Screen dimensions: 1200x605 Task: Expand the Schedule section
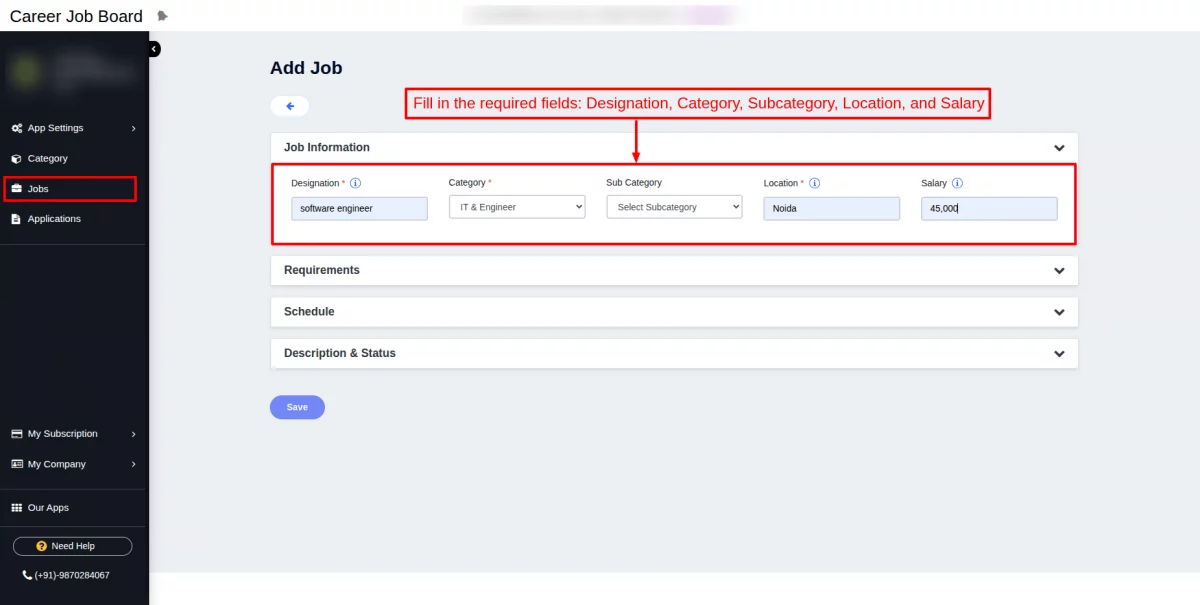pyautogui.click(x=1059, y=311)
